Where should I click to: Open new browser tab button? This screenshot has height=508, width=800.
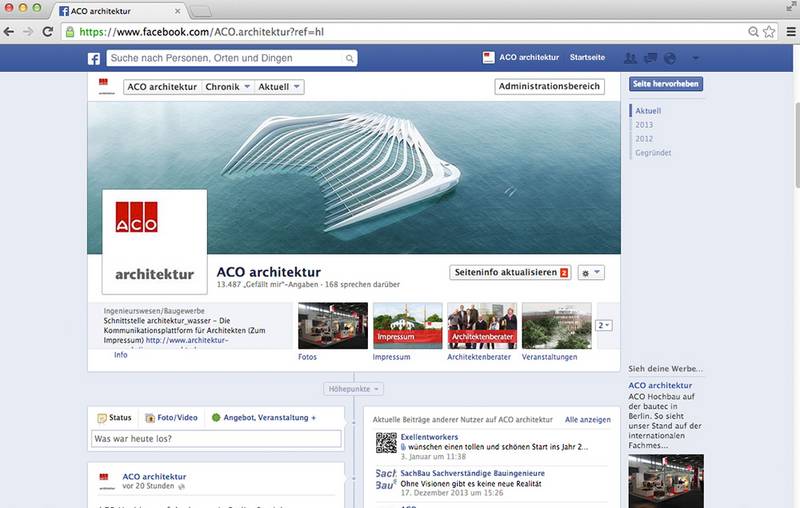tap(201, 11)
